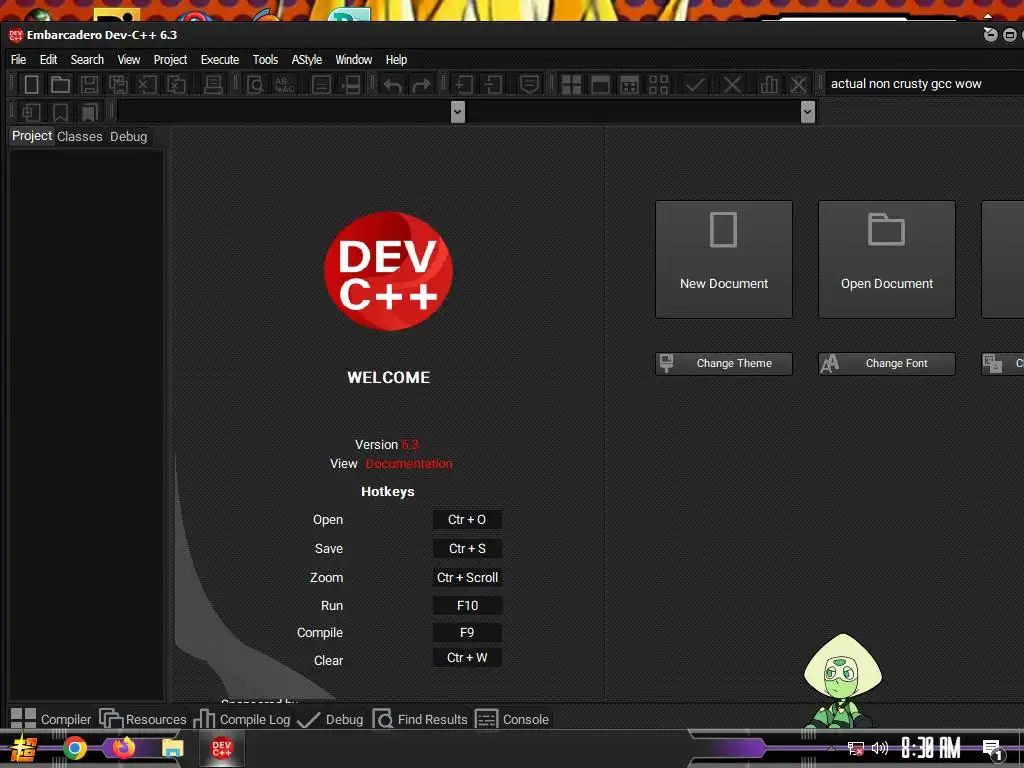Click the Toggle Bookmark icon in second toolbar row
Screen dimensions: 1024x768
(x=60, y=112)
